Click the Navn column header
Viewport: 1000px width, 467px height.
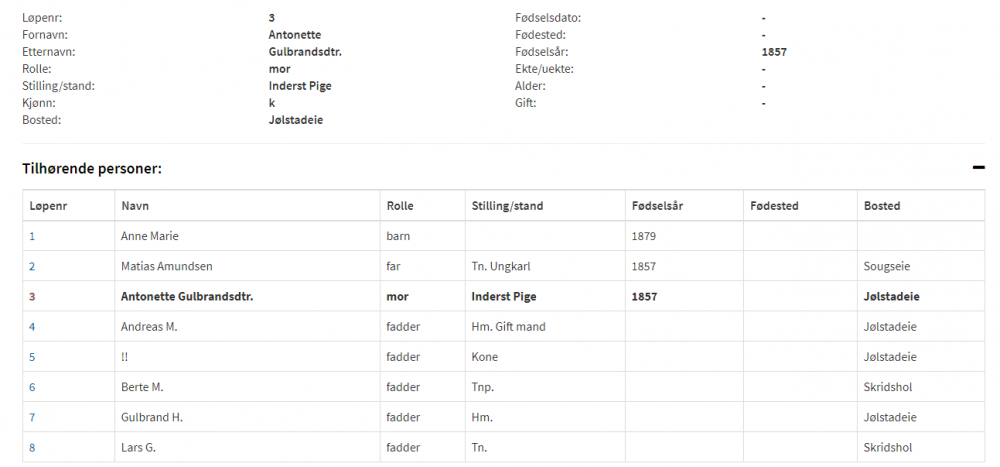tap(135, 206)
